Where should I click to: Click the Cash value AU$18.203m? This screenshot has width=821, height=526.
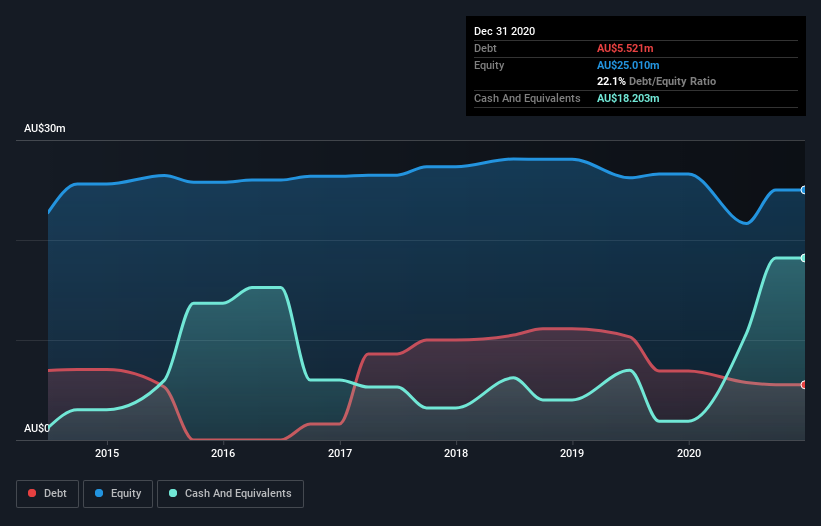pyautogui.click(x=628, y=98)
